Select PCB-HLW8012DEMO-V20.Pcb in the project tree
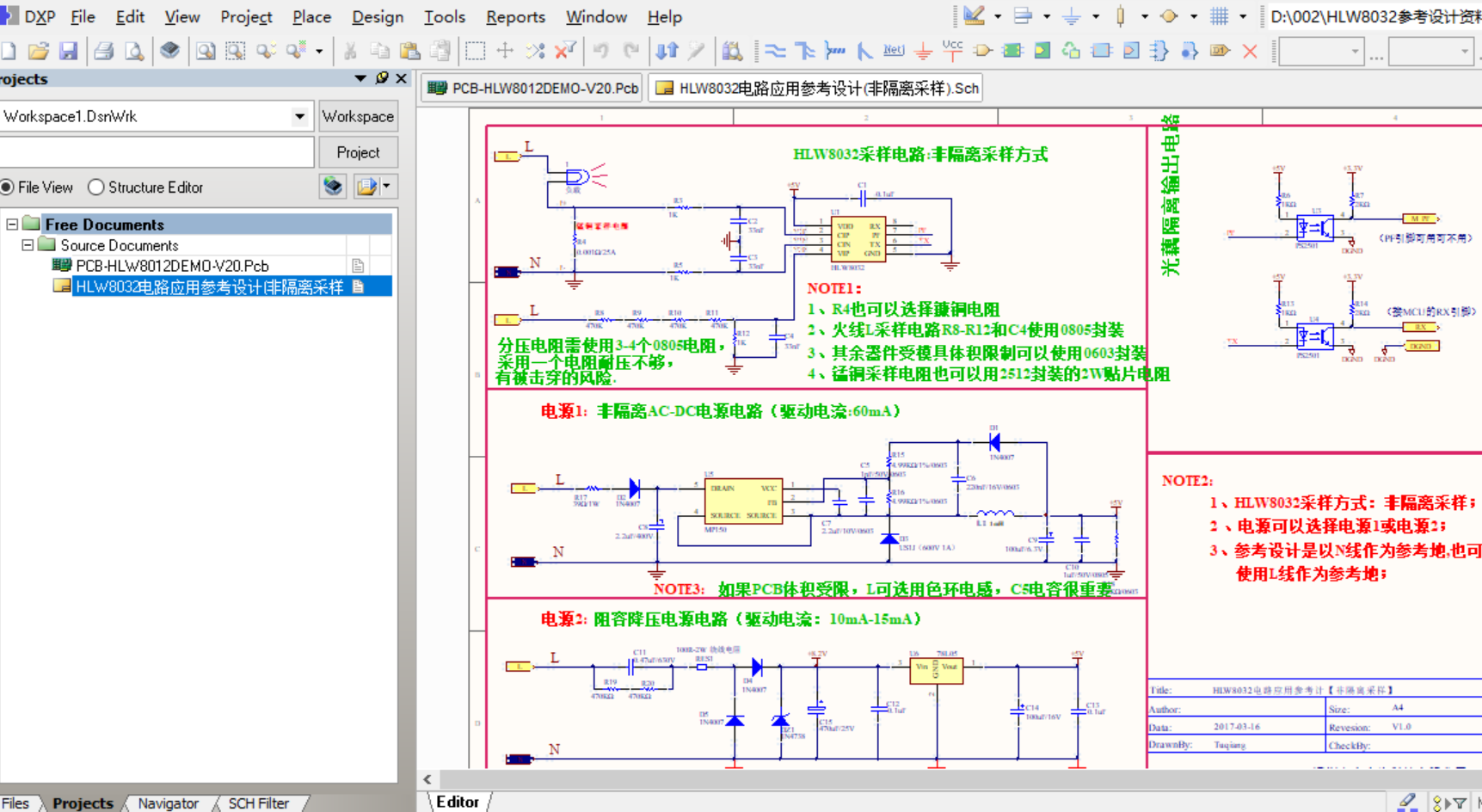The height and width of the screenshot is (812, 1482). pyautogui.click(x=172, y=266)
